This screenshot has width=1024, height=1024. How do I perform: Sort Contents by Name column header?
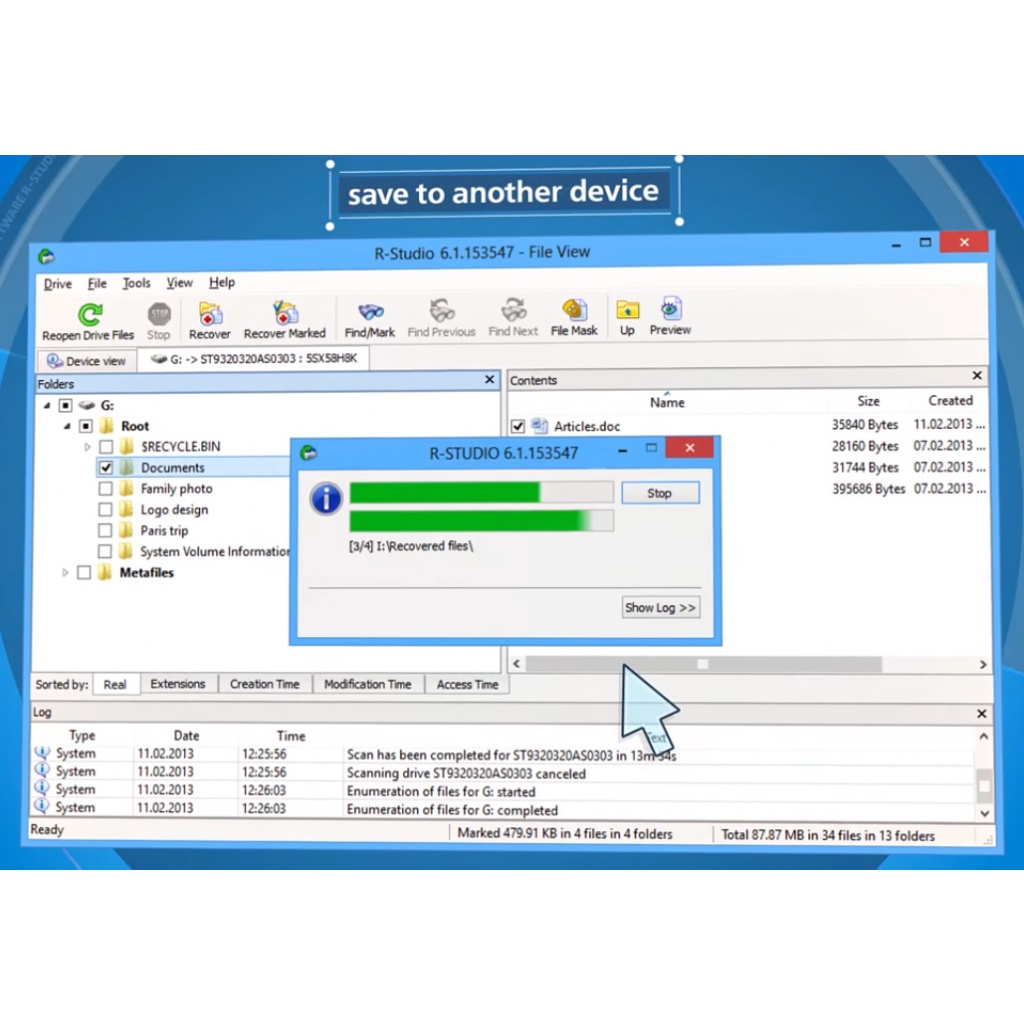(x=667, y=402)
